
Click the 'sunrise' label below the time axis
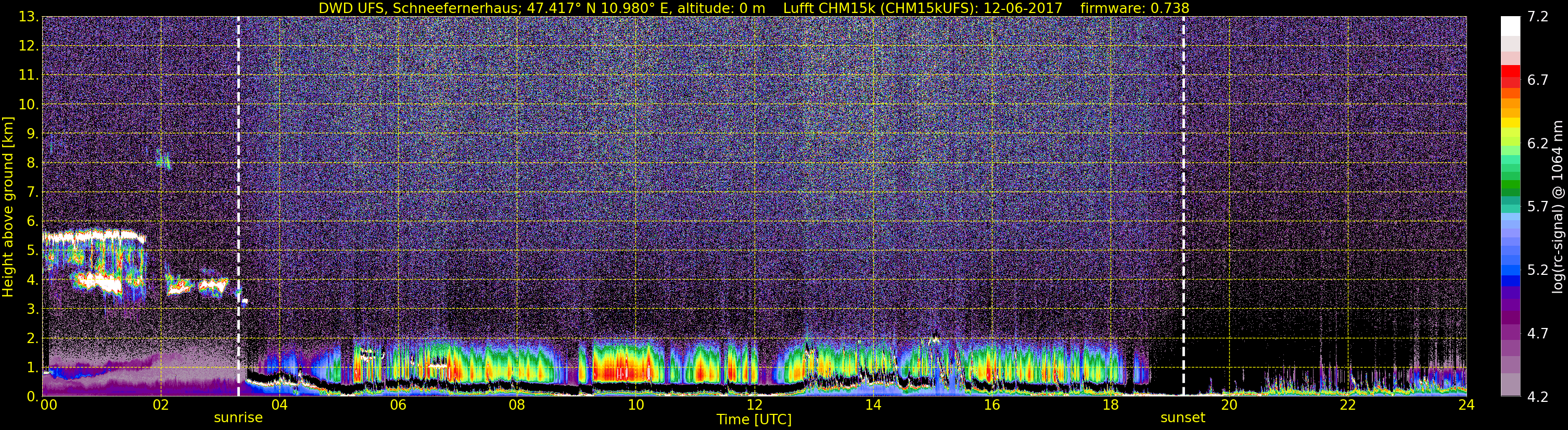[x=238, y=418]
